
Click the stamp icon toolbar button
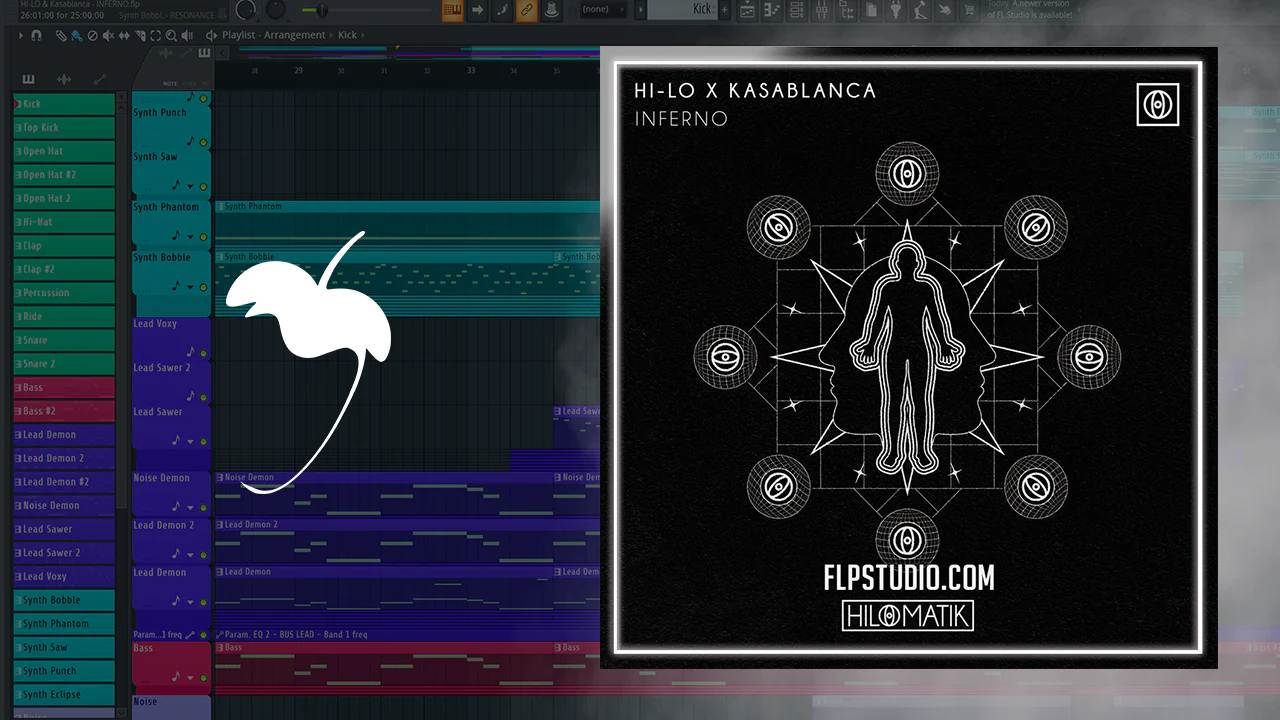click(x=550, y=10)
